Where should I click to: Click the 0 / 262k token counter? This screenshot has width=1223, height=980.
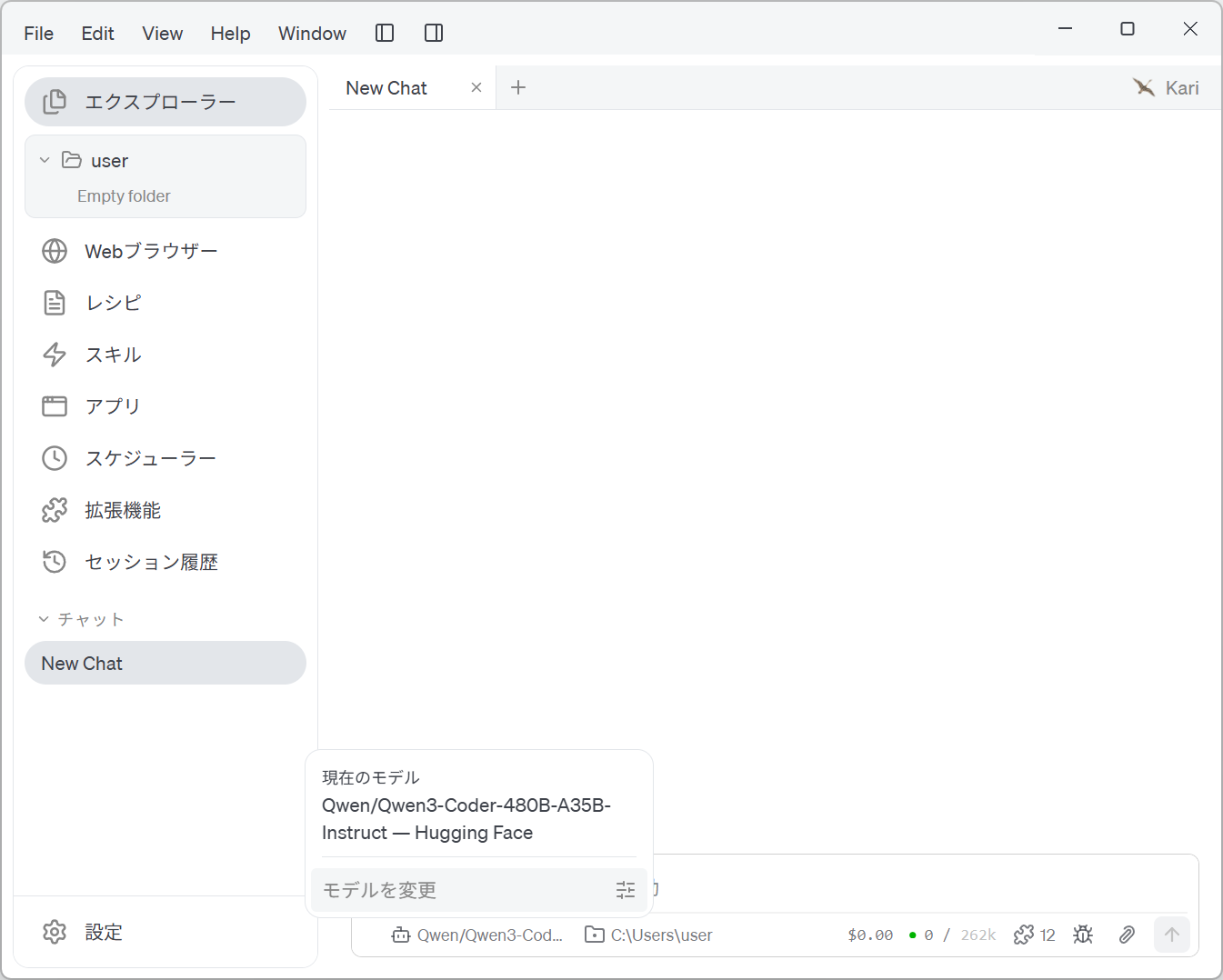[952, 935]
